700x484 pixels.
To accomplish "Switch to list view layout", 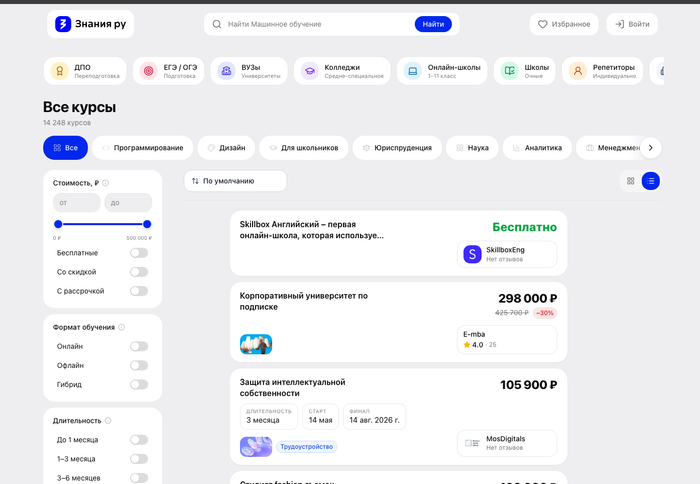I will [x=650, y=181].
